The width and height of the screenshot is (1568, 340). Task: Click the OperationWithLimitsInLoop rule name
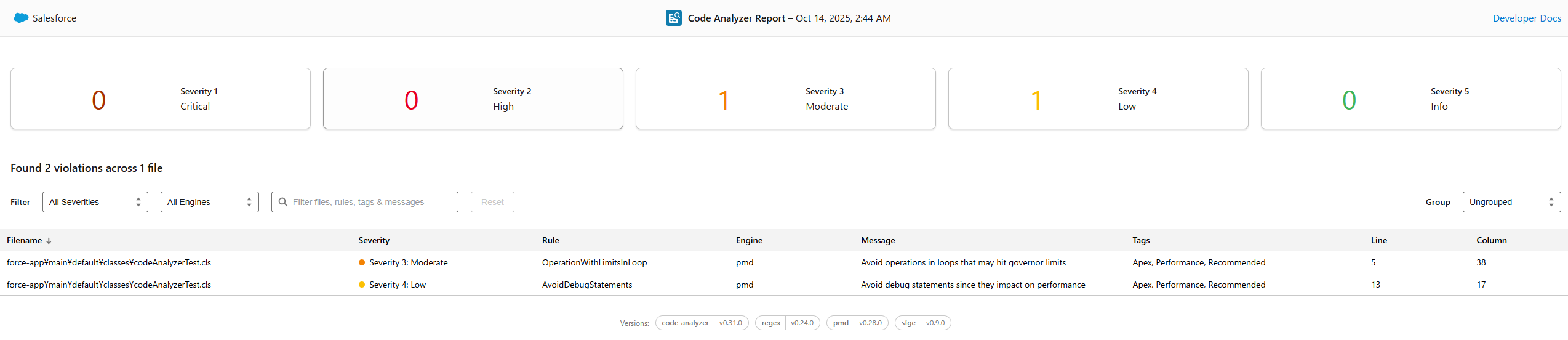(594, 262)
